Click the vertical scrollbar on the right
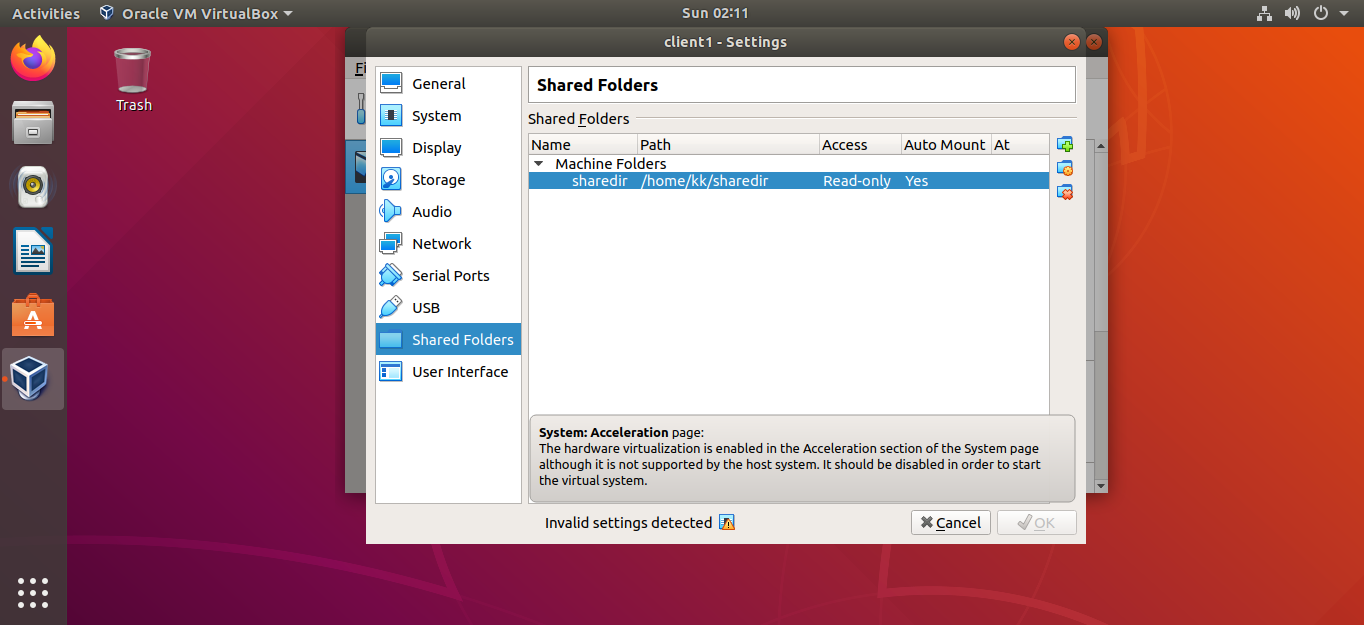The height and width of the screenshot is (625, 1364). (1098, 300)
